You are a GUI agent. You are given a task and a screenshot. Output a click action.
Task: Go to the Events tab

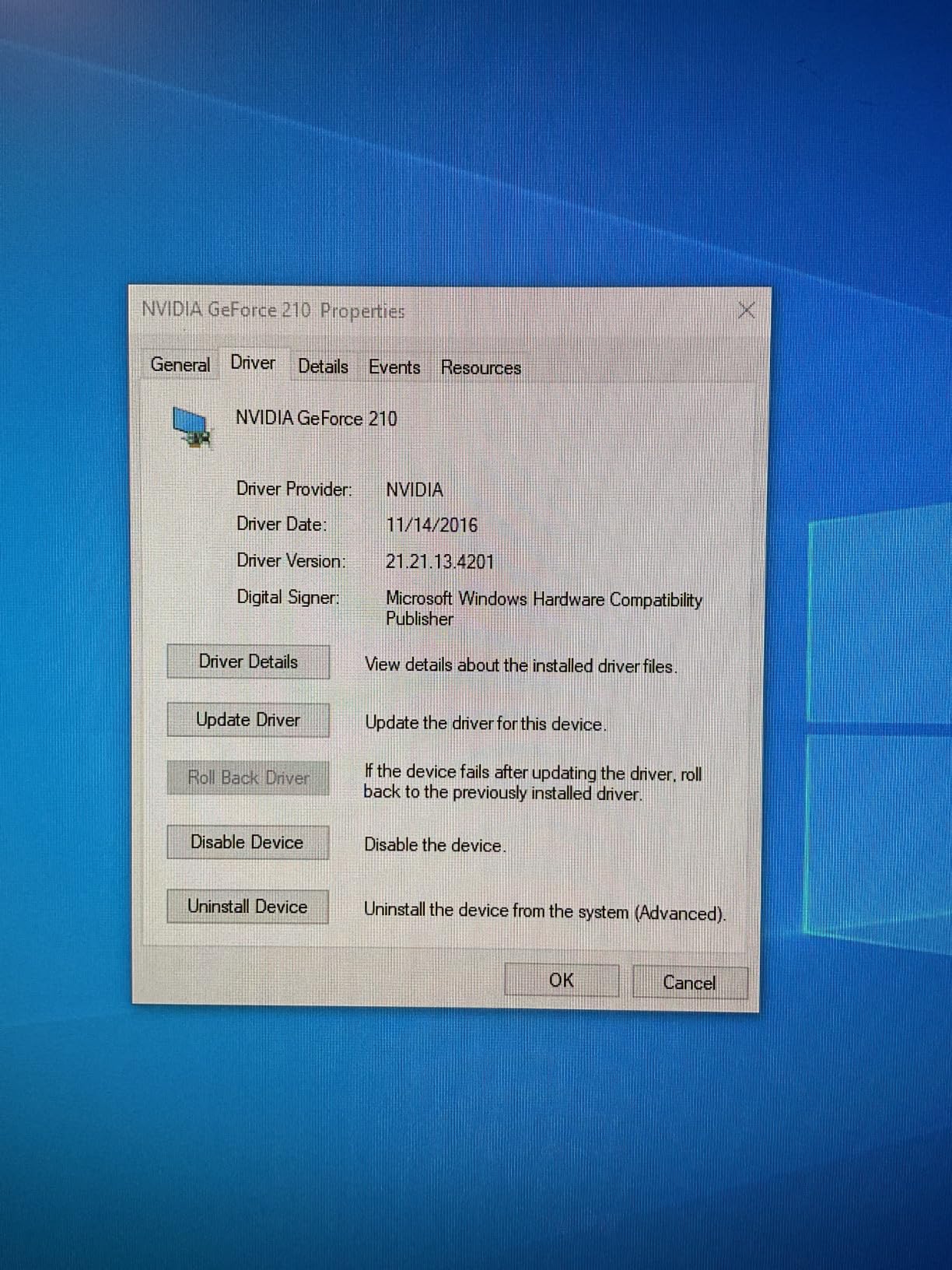tap(394, 367)
